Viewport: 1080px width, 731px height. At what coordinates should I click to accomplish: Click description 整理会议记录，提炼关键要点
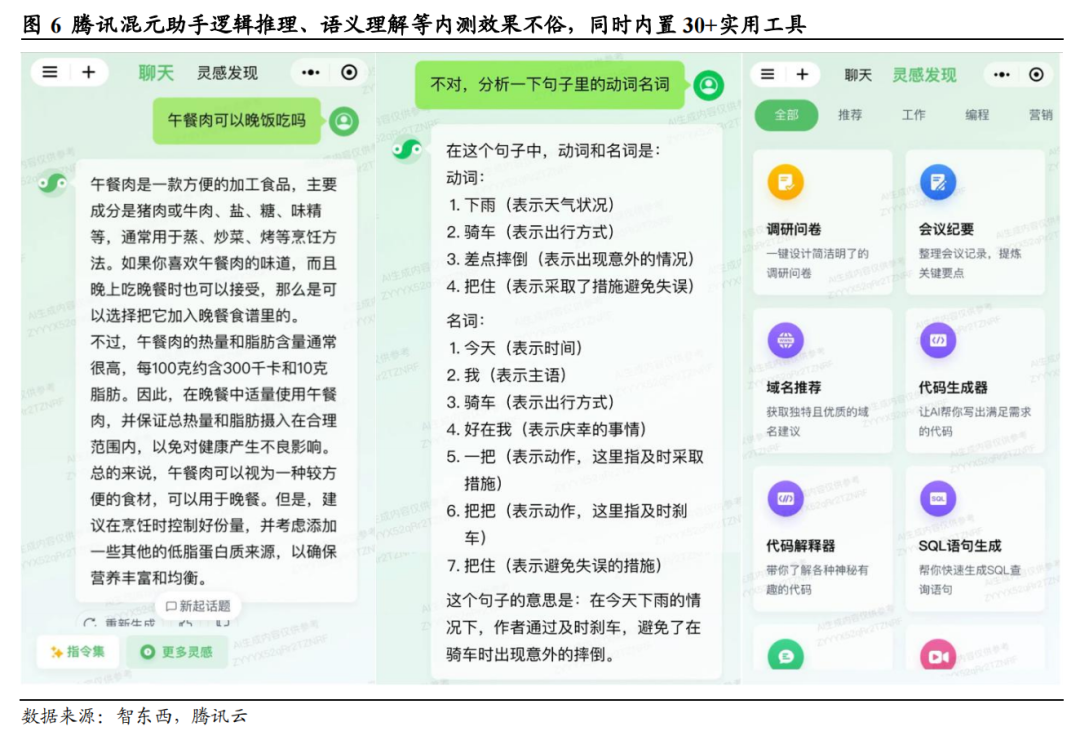970,263
